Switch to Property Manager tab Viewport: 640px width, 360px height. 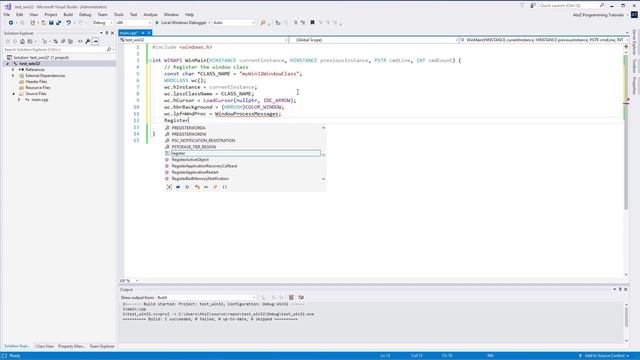tap(71, 346)
